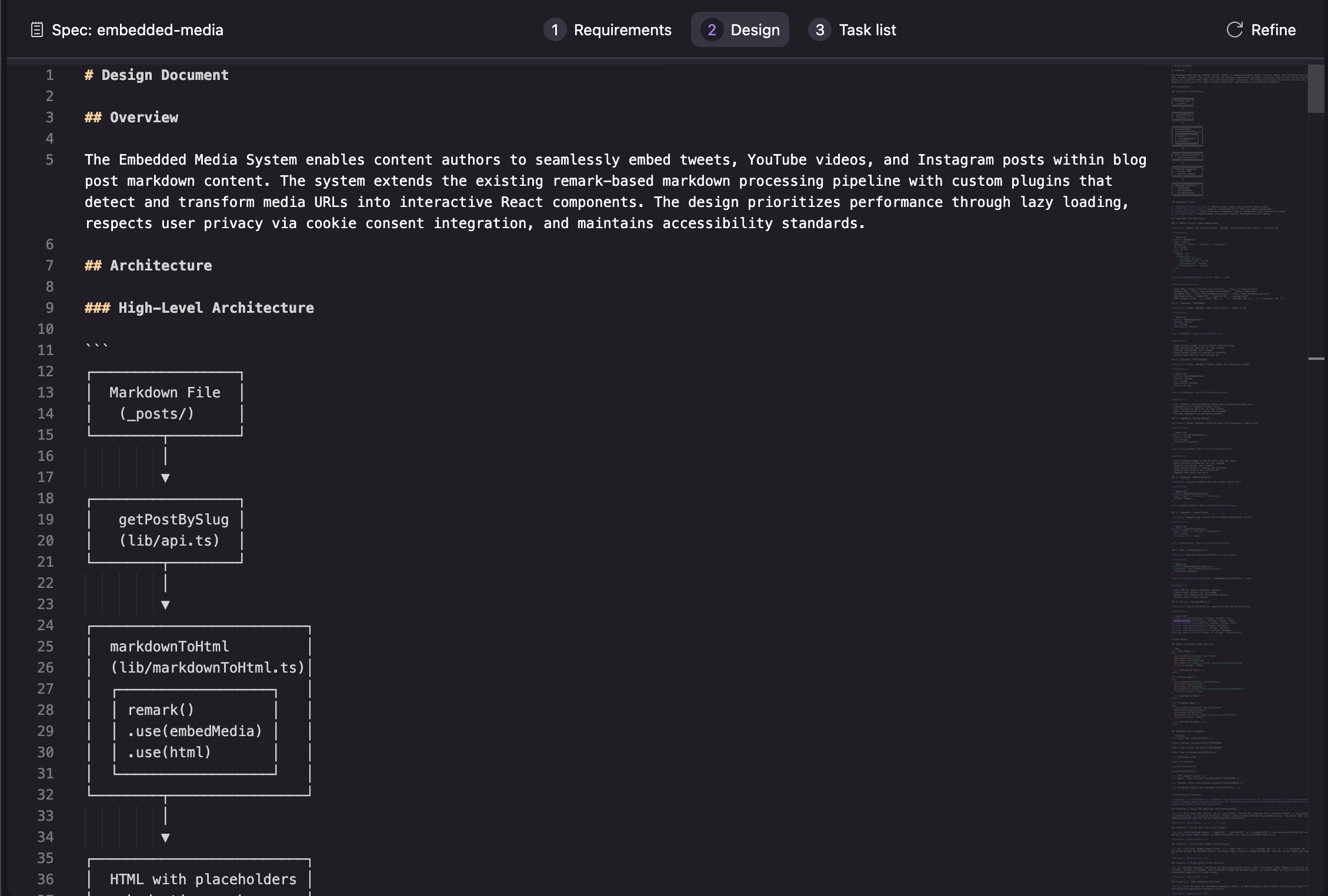Click the spec document icon
The height and width of the screenshot is (896, 1328).
(x=36, y=29)
